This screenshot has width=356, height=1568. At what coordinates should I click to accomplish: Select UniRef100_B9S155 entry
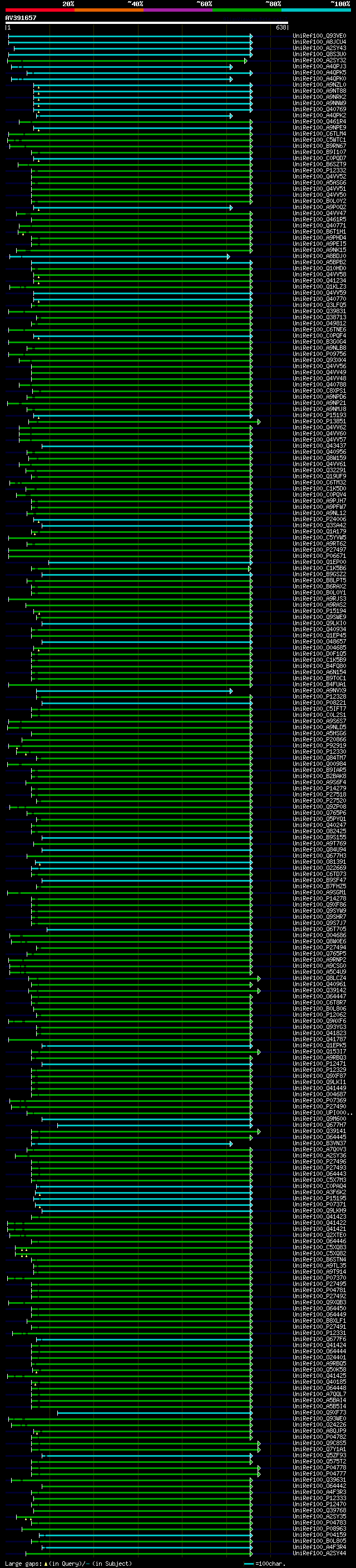[319, 837]
